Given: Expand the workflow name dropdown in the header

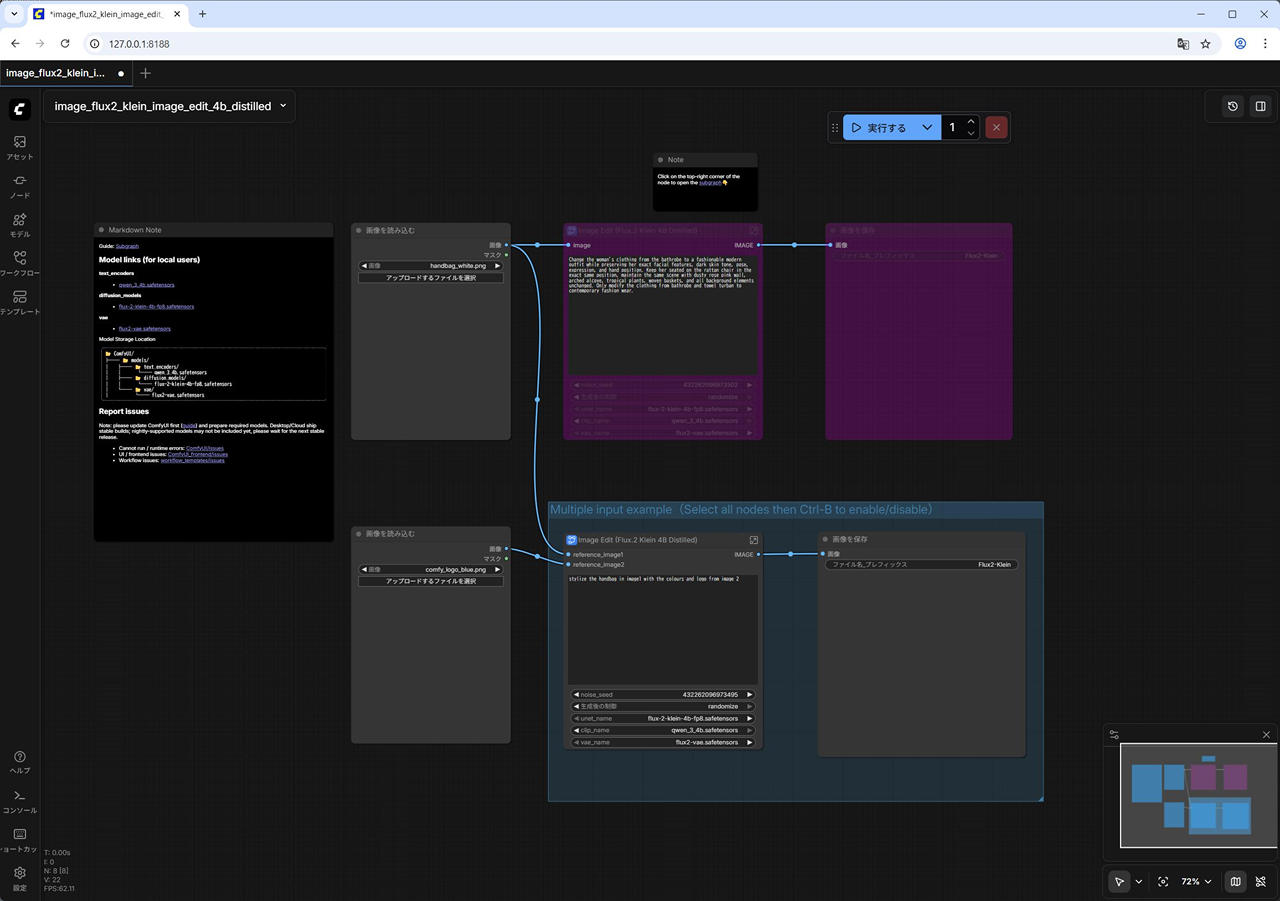Looking at the screenshot, I should tap(283, 106).
